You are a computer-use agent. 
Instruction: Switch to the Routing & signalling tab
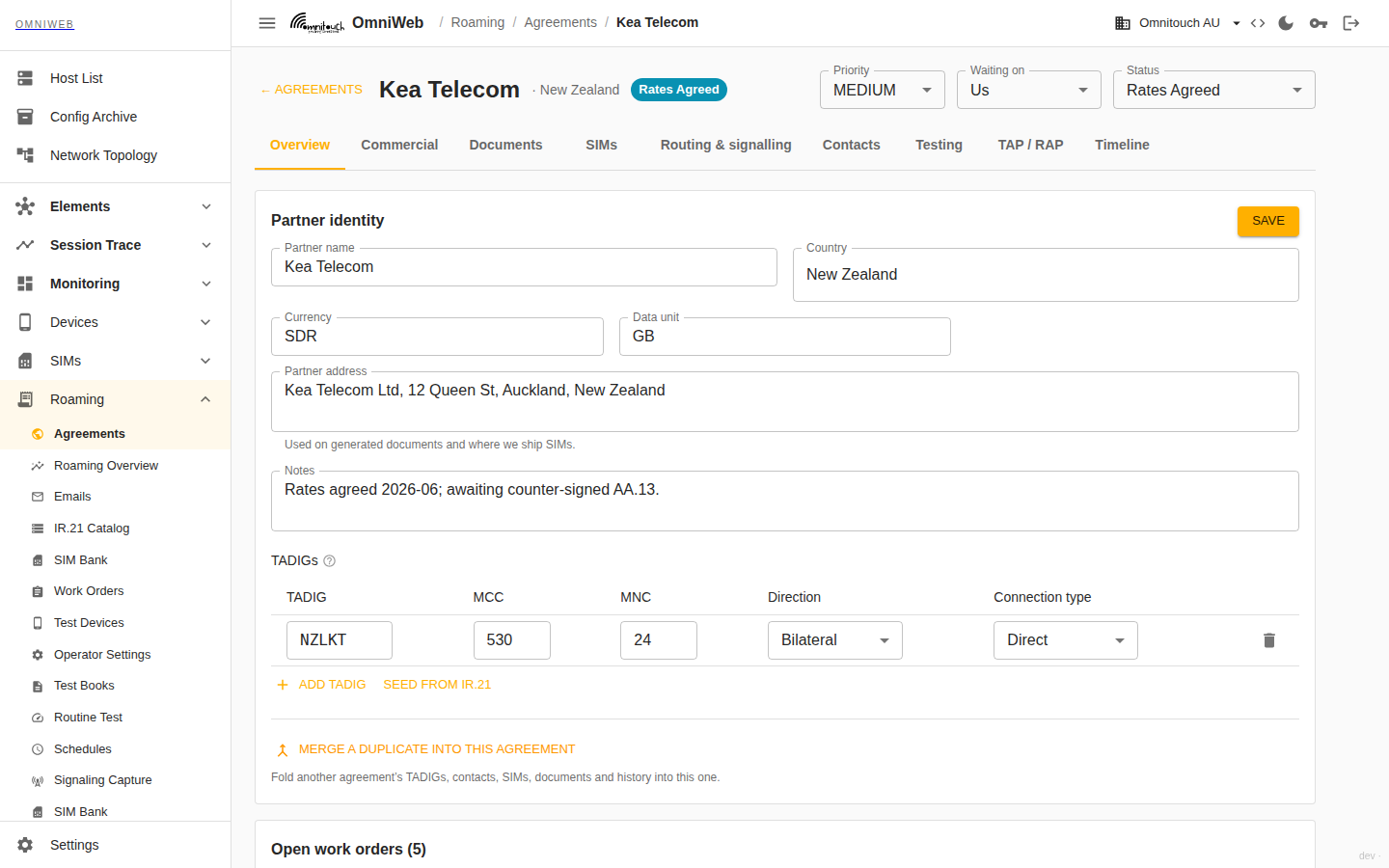725,145
